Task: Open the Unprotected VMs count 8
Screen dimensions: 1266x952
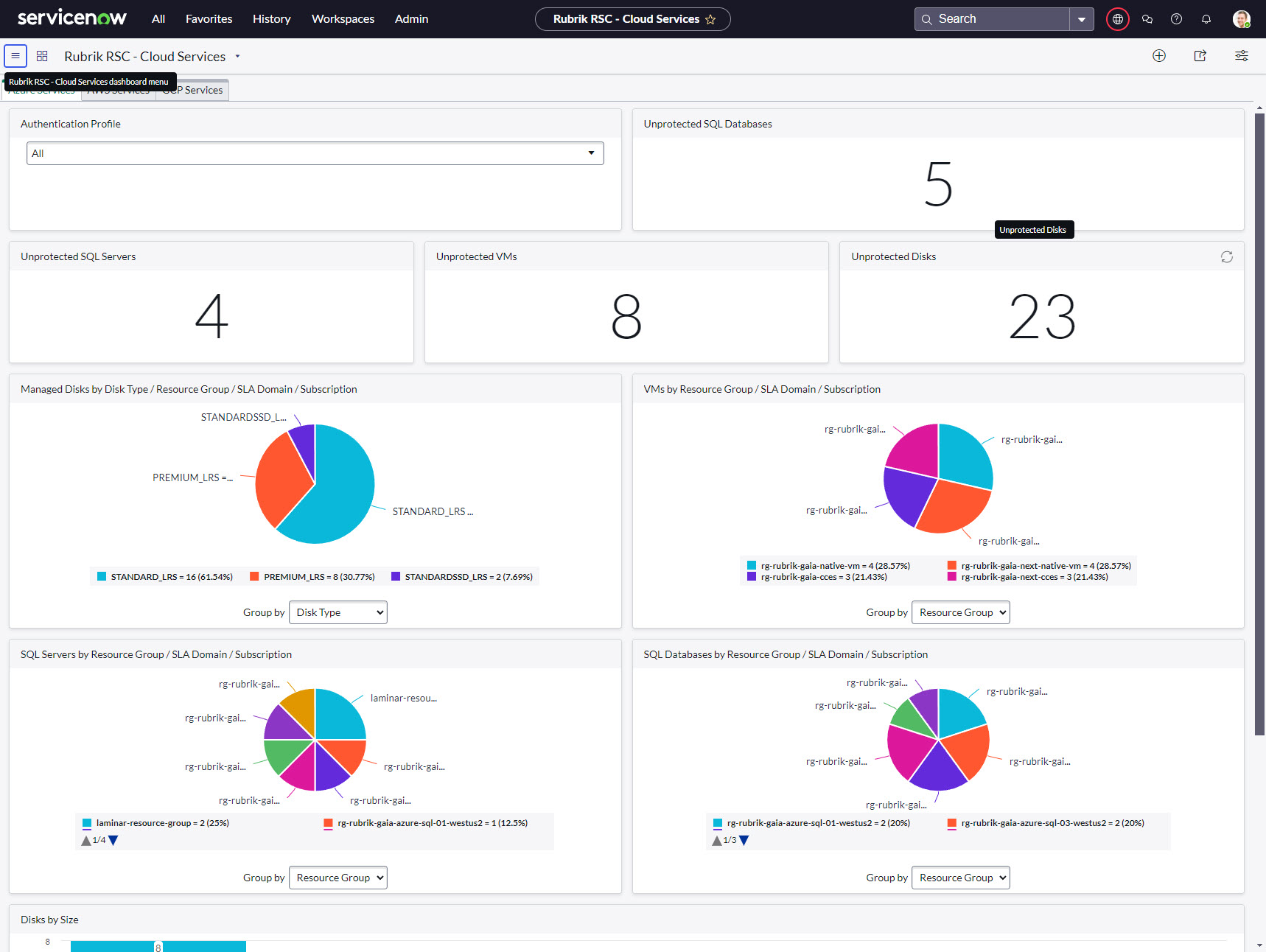Action: pyautogui.click(x=626, y=317)
